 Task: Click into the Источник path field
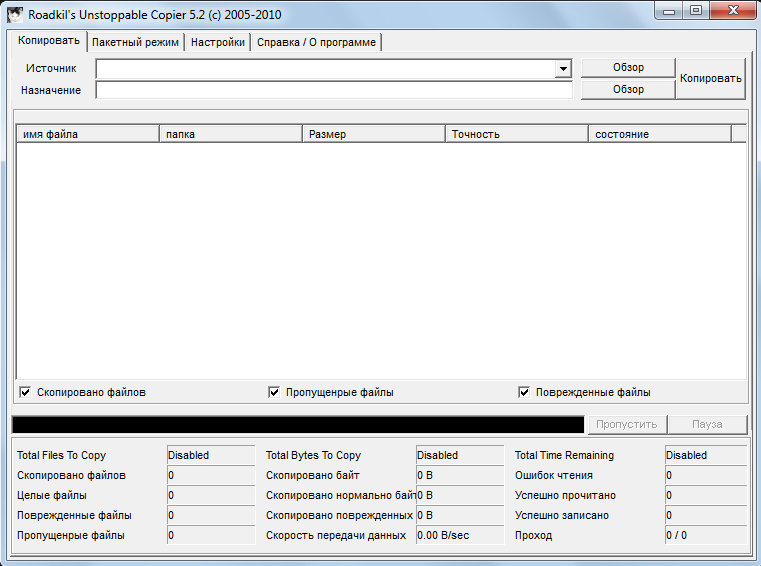(326, 68)
